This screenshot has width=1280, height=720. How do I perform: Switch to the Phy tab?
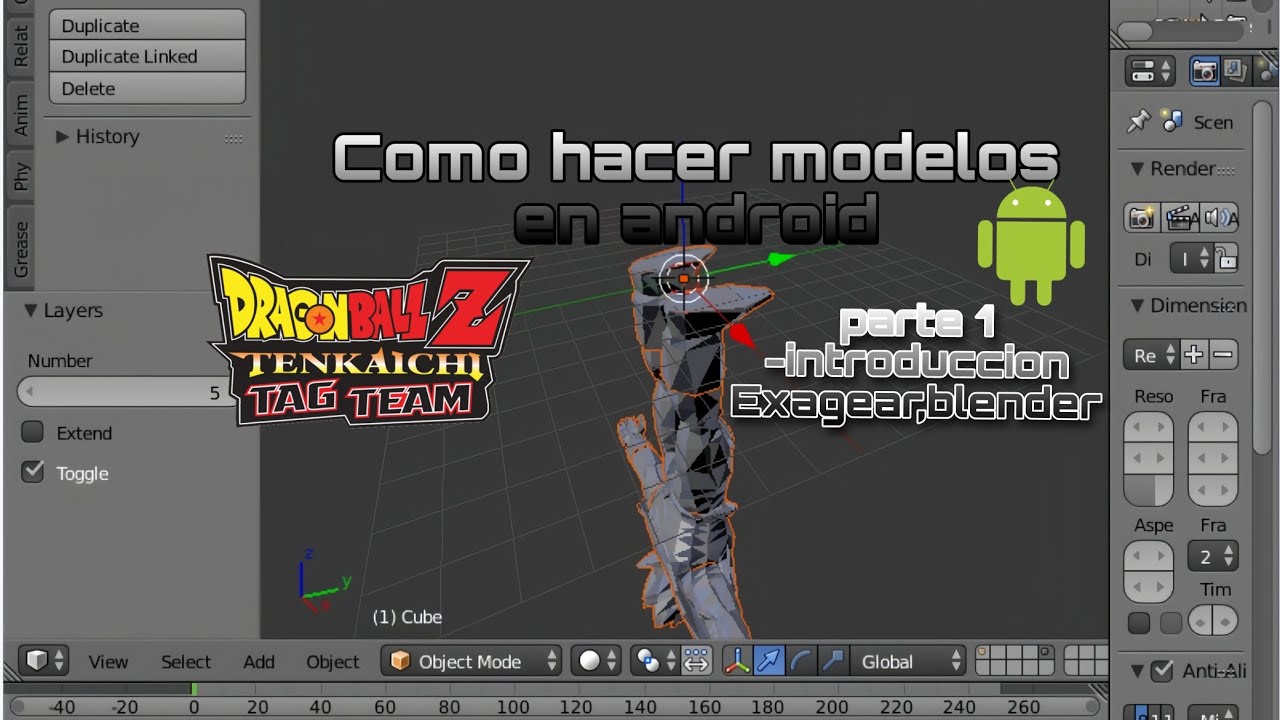coord(21,178)
